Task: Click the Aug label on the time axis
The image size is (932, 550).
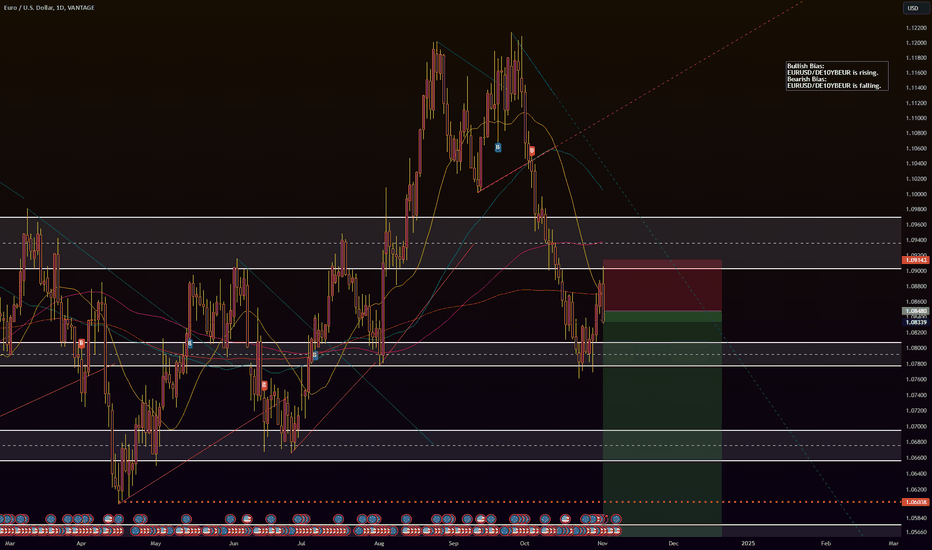Action: [x=379, y=543]
